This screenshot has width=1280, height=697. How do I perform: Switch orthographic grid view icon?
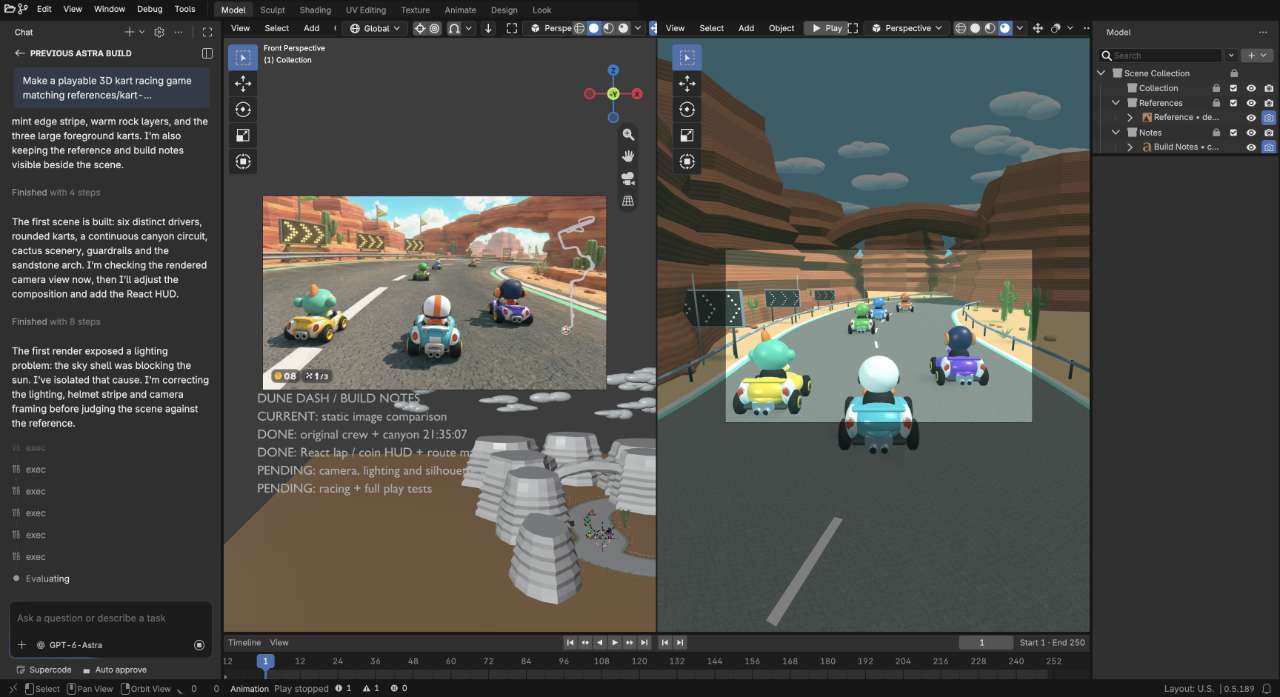click(x=628, y=201)
